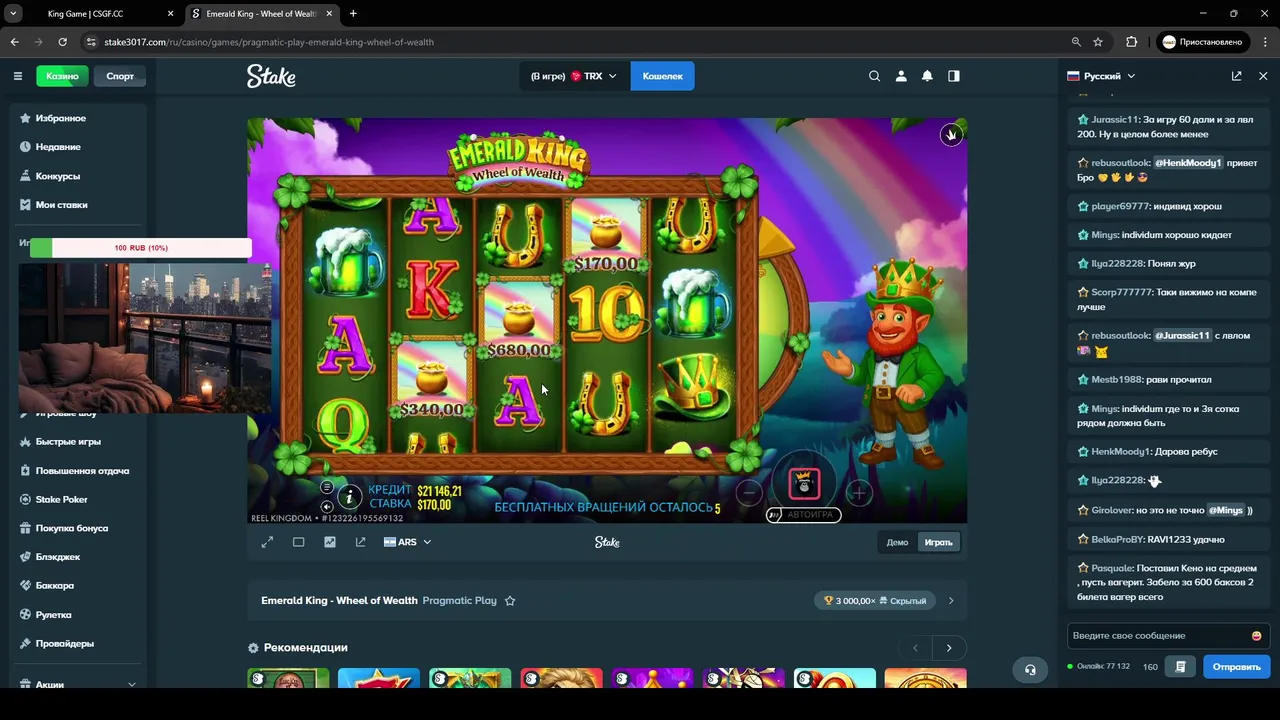Open the user profile icon
Viewport: 1280px width, 720px height.
[901, 76]
